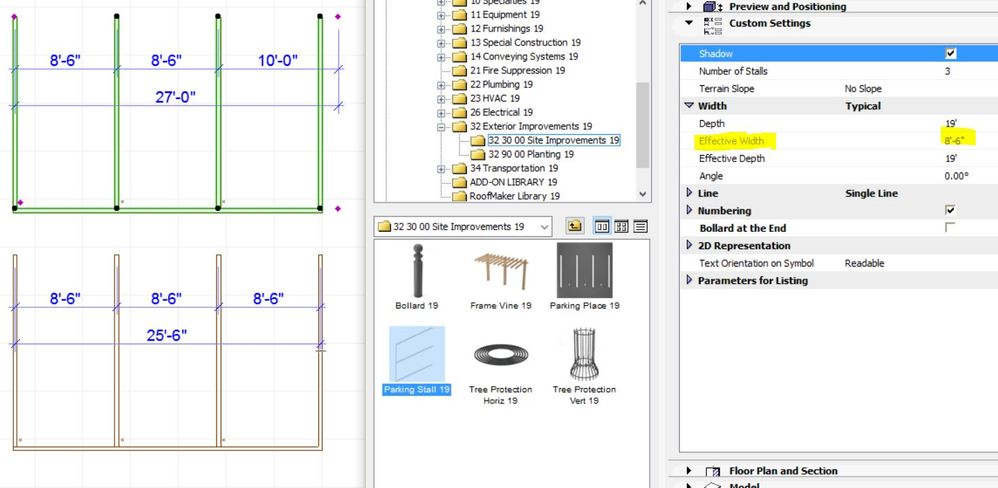998x488 pixels.
Task: Select 11 Equipment 19 folder
Action: pyautogui.click(x=505, y=15)
